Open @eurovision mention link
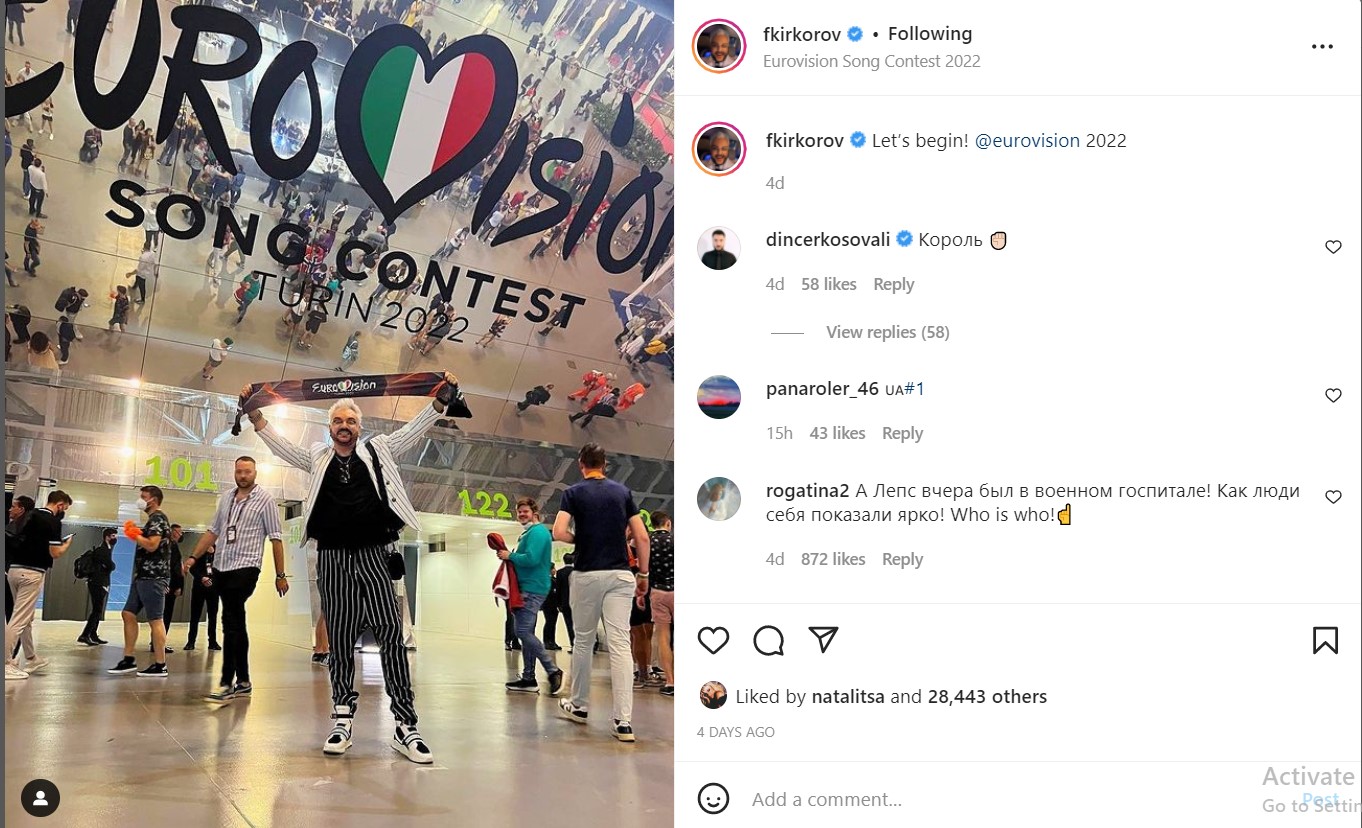The image size is (1362, 828). tap(1027, 141)
